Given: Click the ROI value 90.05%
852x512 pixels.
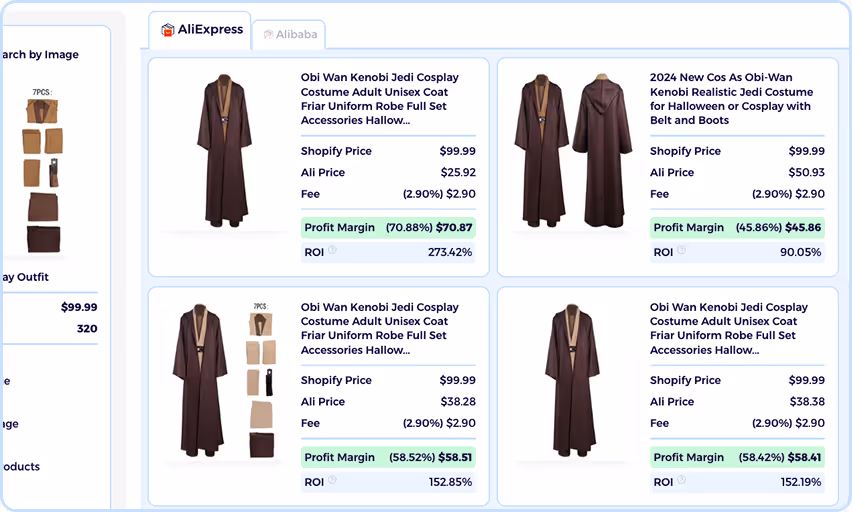Looking at the screenshot, I should click(x=800, y=252).
